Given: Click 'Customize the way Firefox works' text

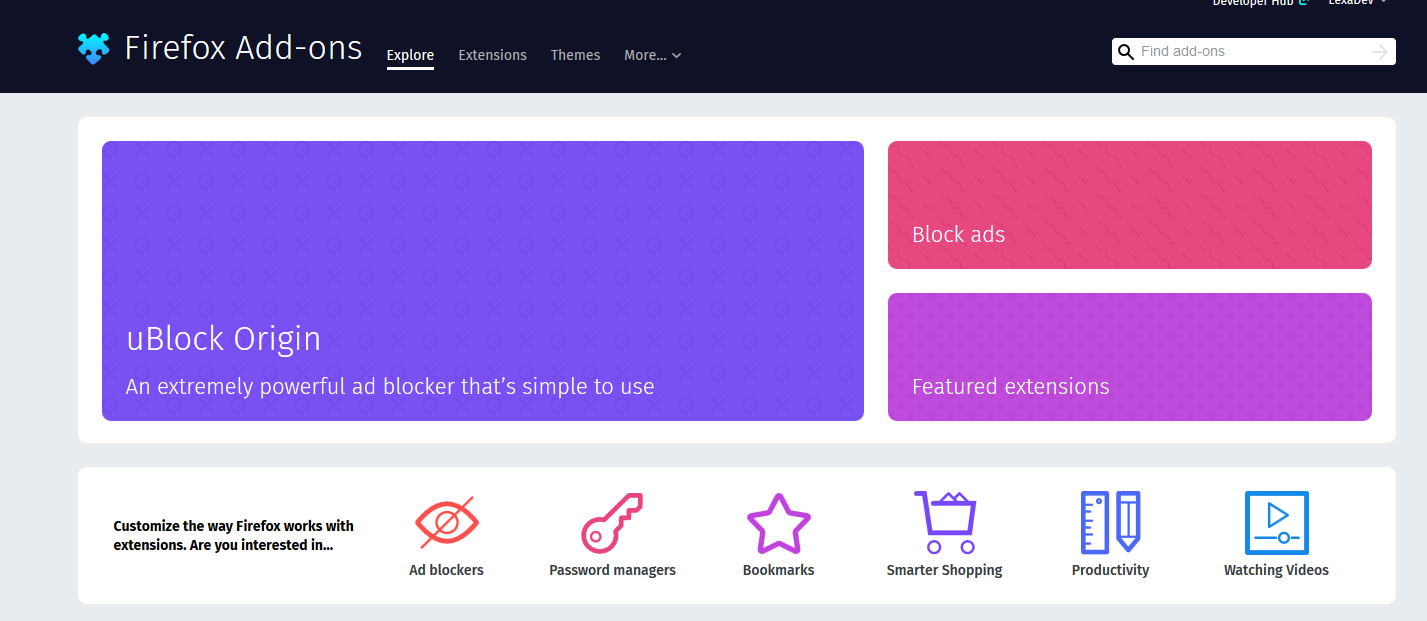Looking at the screenshot, I should tap(233, 535).
